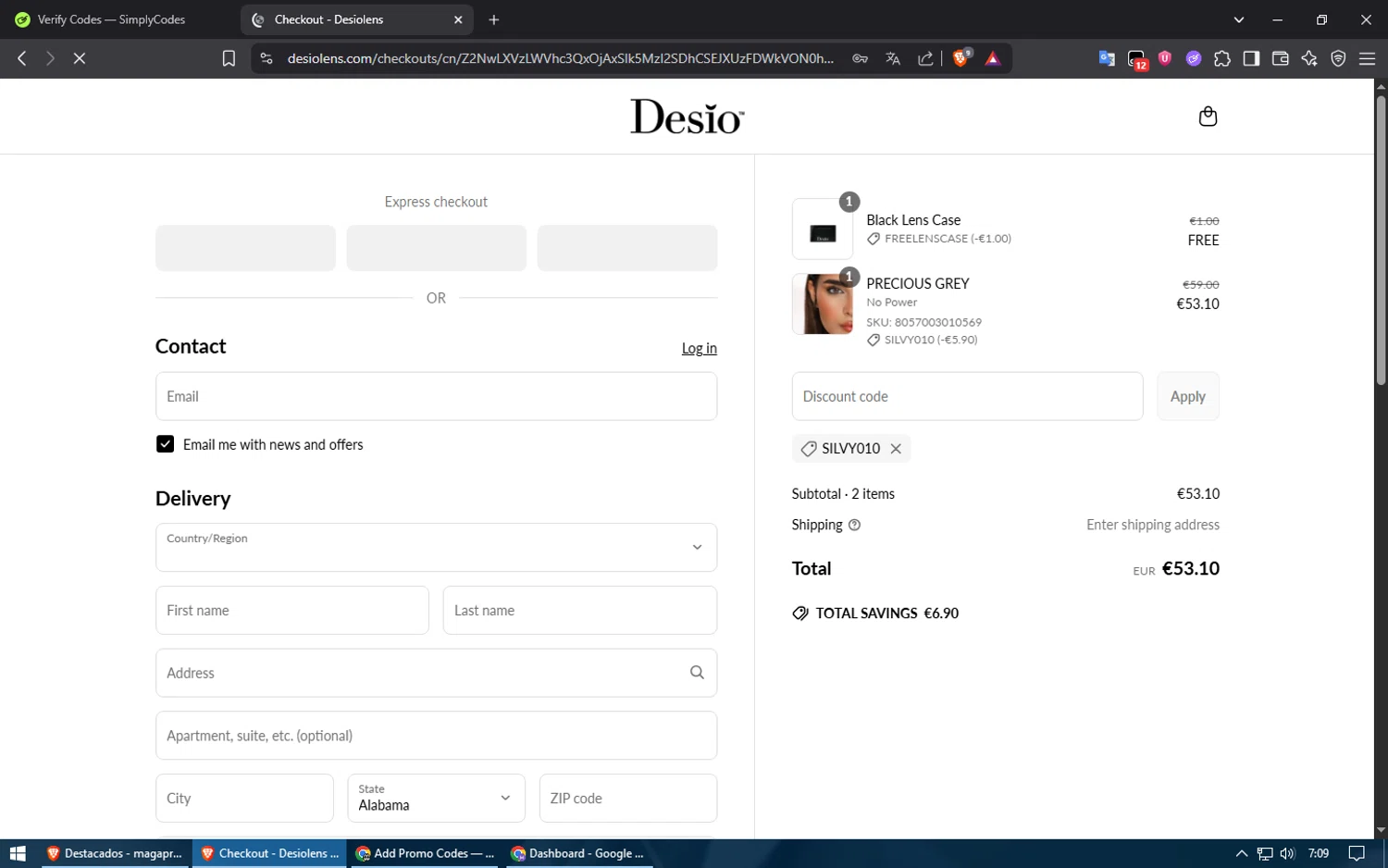The image size is (1388, 868).
Task: Open the Country/Region dropdown
Action: (x=436, y=547)
